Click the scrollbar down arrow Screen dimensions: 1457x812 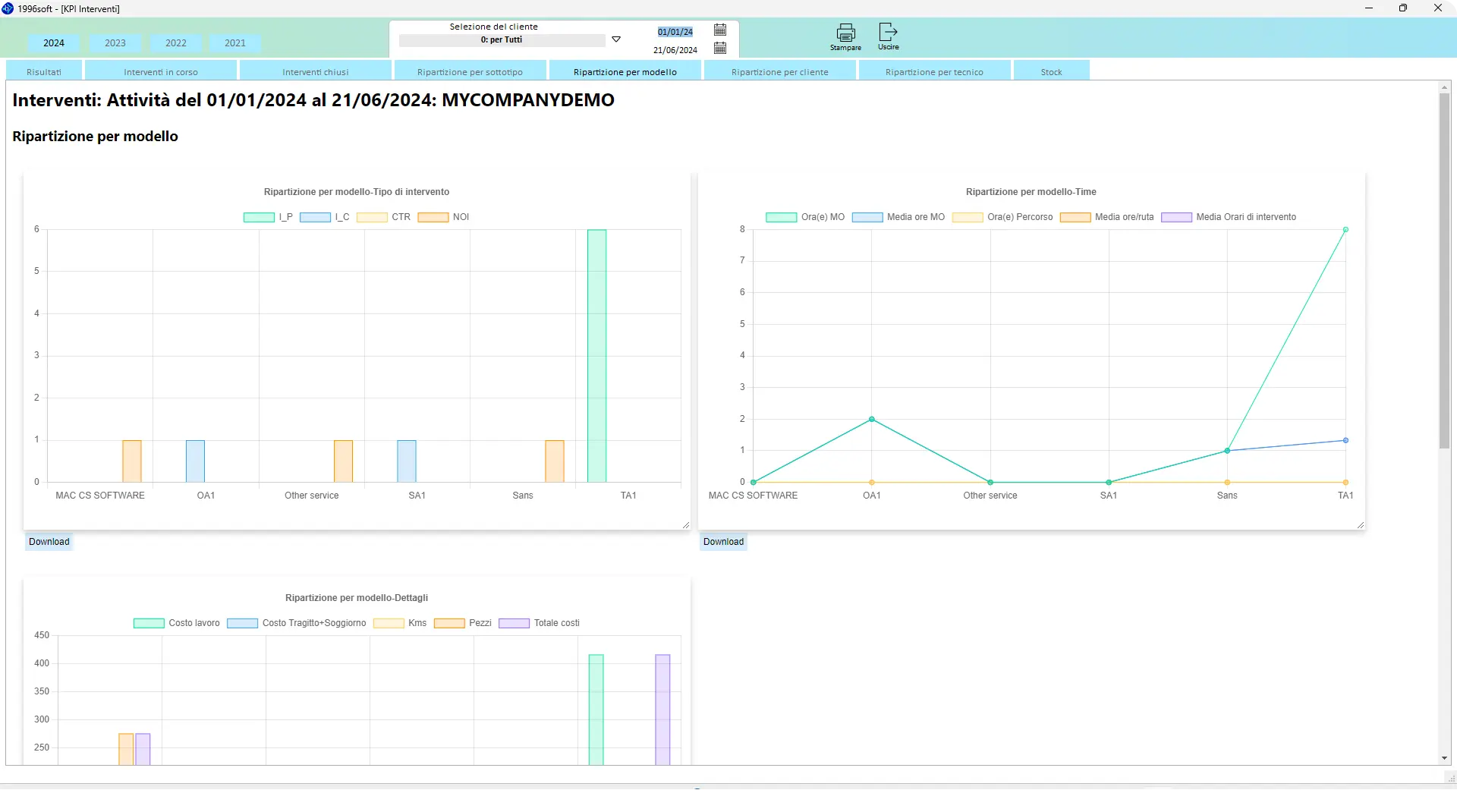(1444, 758)
